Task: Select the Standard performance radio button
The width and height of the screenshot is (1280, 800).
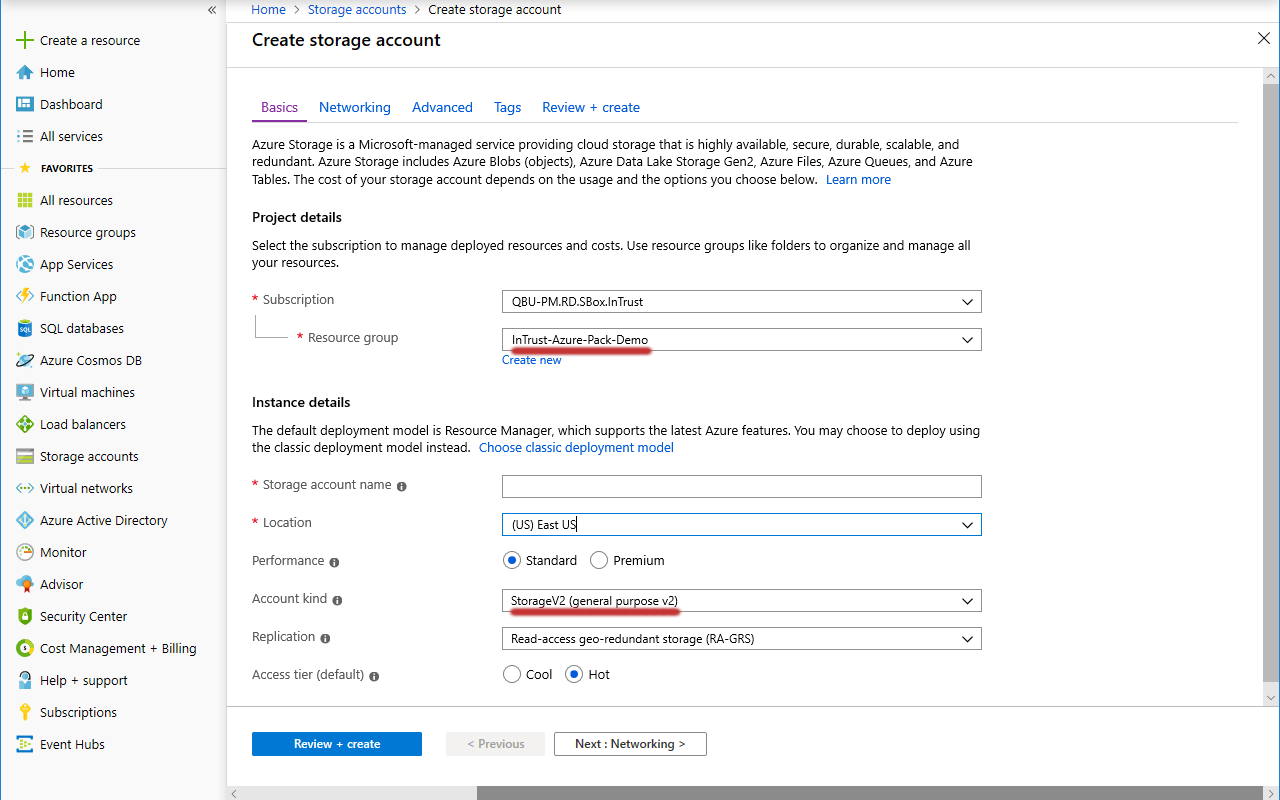Action: (x=512, y=560)
